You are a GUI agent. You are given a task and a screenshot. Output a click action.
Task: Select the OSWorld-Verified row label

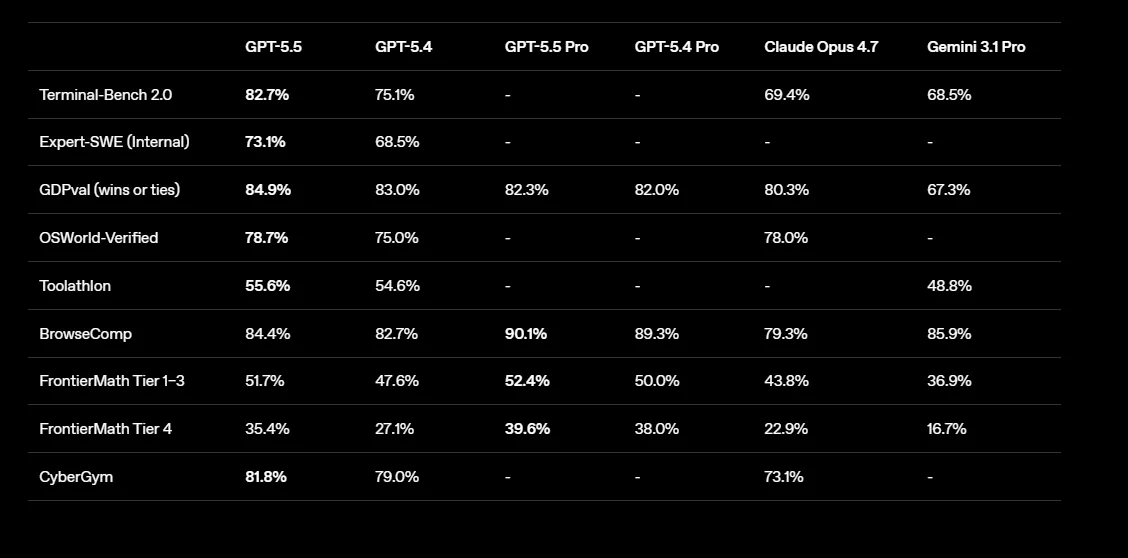coord(99,238)
